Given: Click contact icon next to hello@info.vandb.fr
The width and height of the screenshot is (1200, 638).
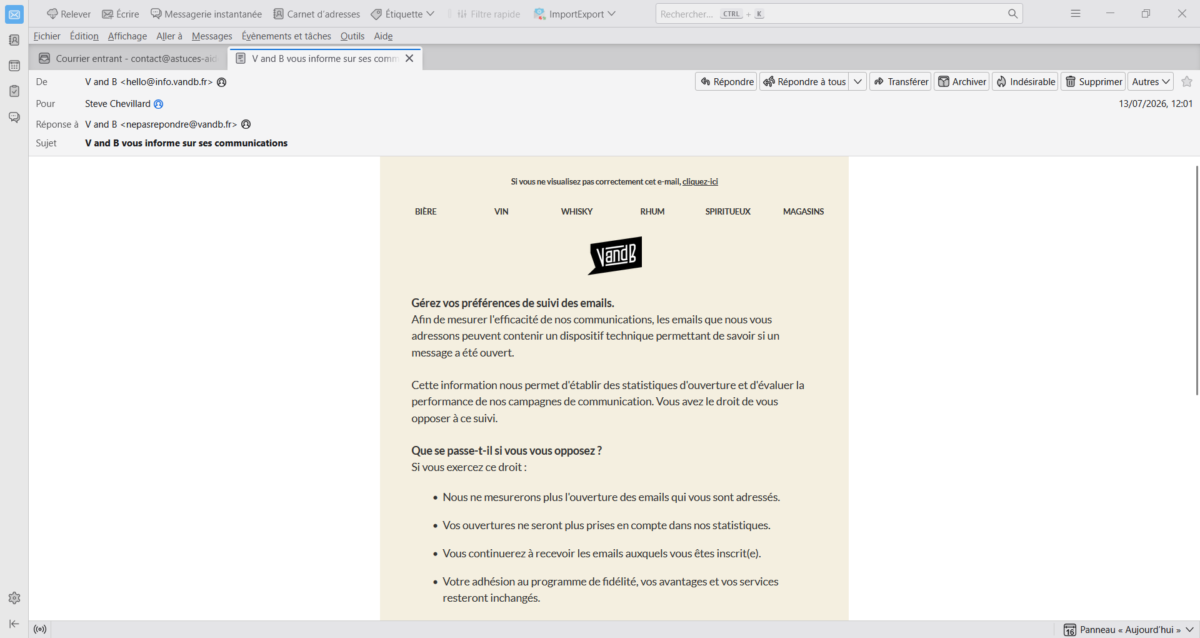Looking at the screenshot, I should [x=221, y=82].
